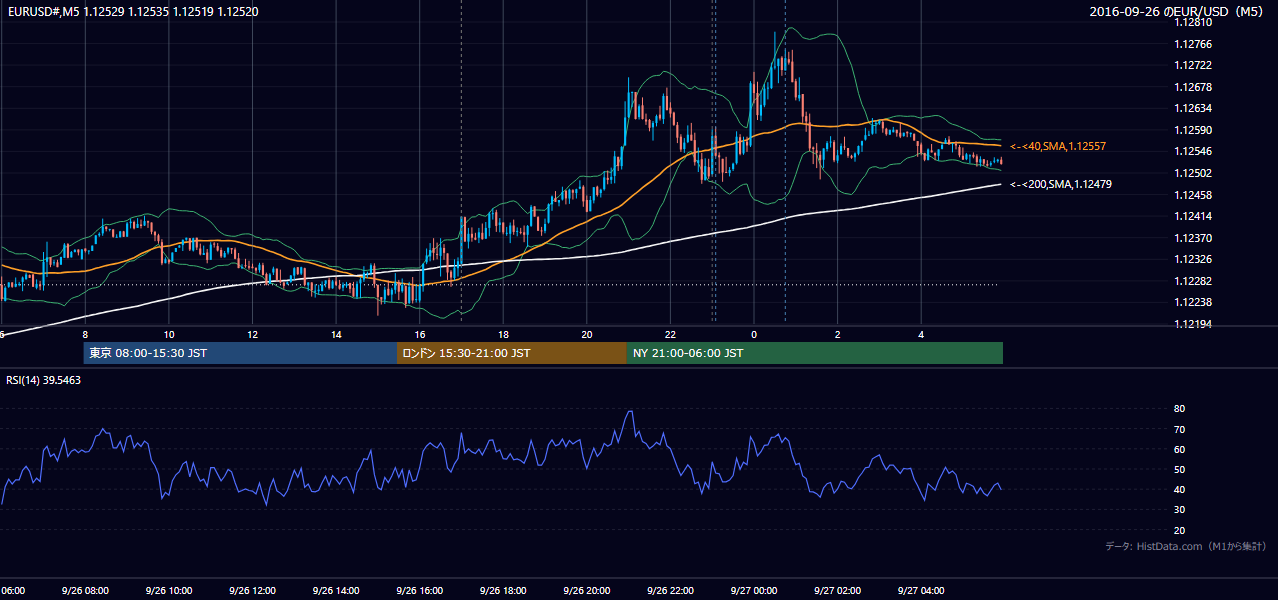The width and height of the screenshot is (1278, 600).
Task: Select the 9/26 22:00 date label
Action: pyautogui.click(x=670, y=591)
